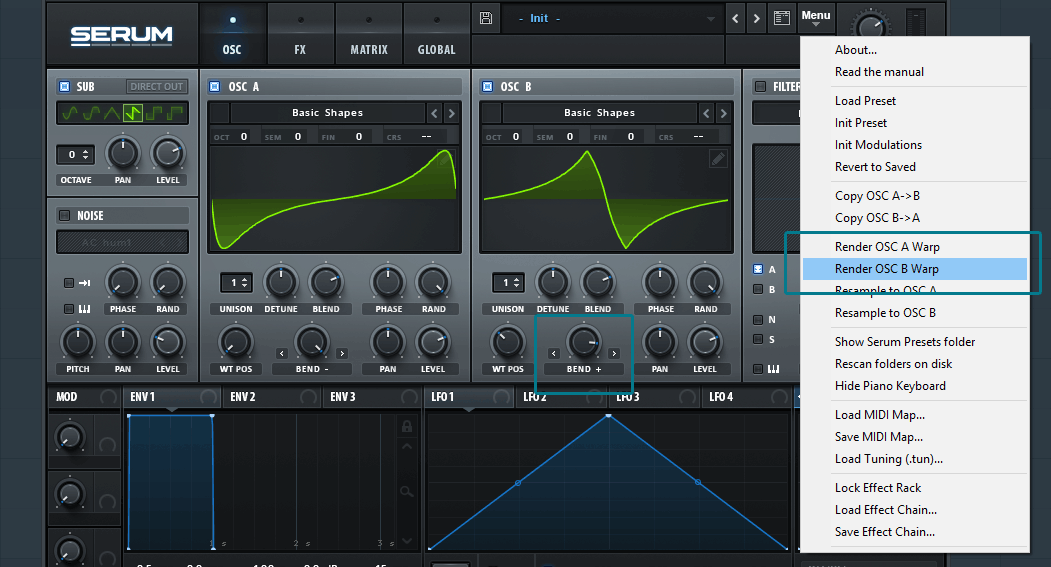
Task: Enable the NOISE oscillator
Action: [64, 215]
